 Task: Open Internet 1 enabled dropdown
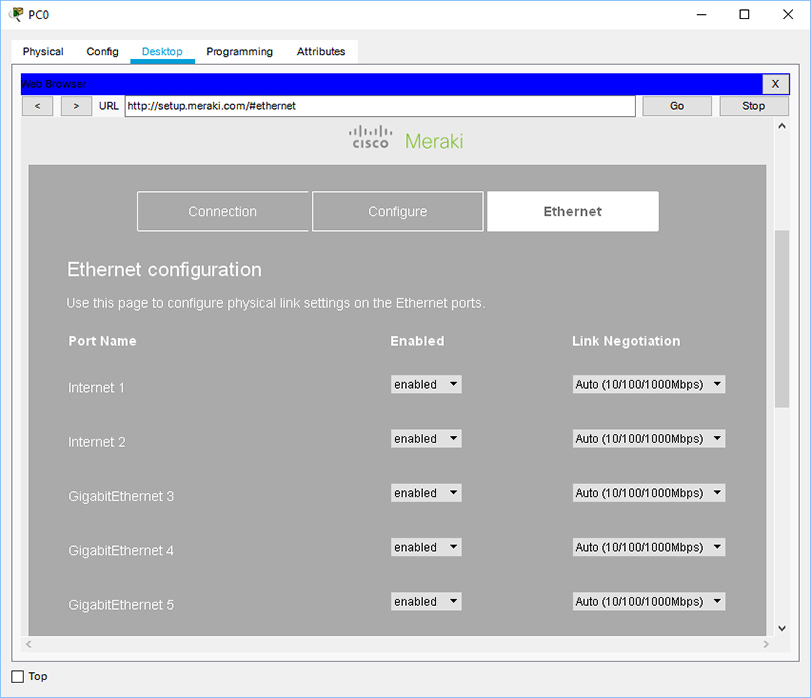(426, 384)
